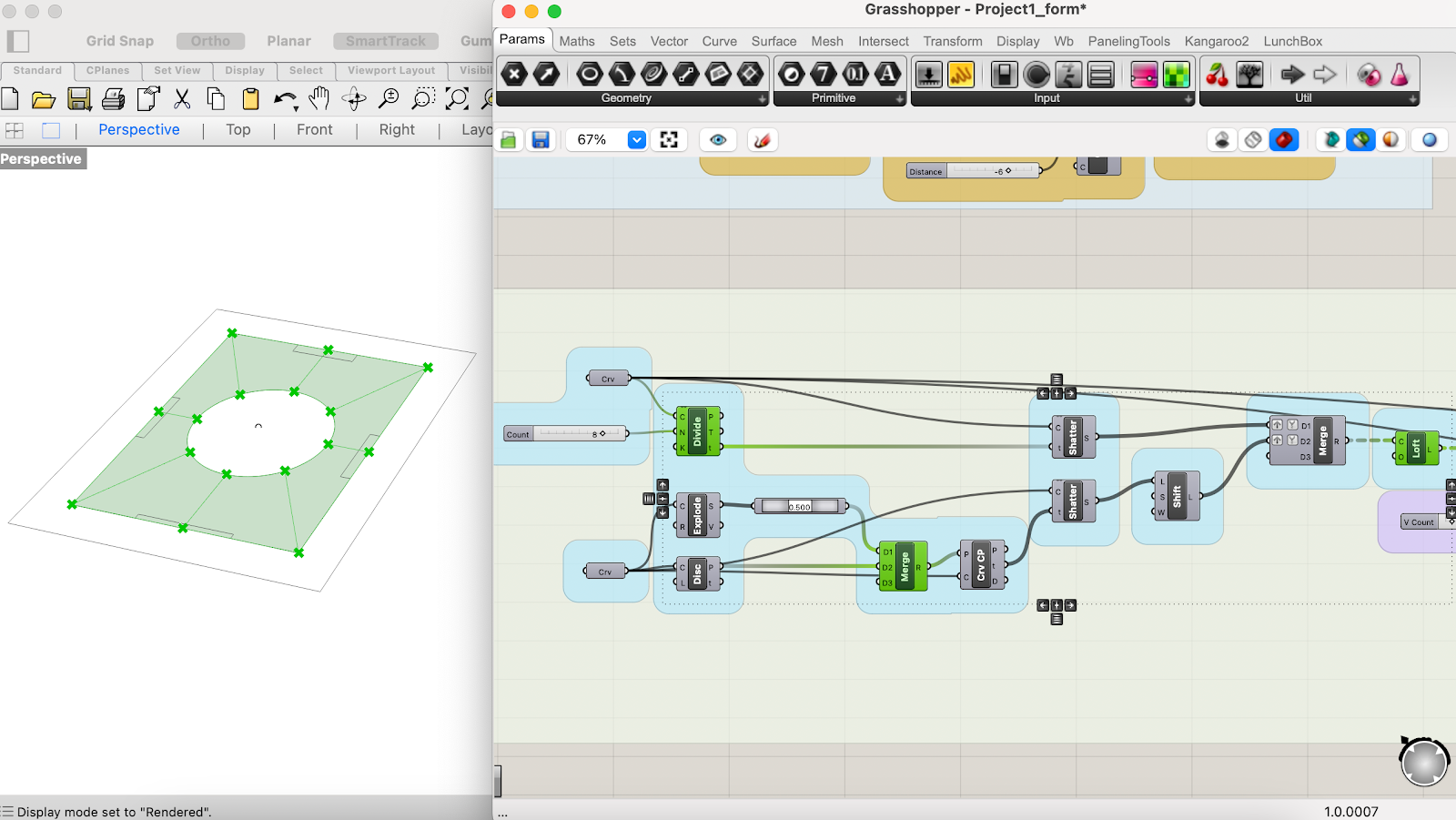Image resolution: width=1456 pixels, height=820 pixels.
Task: Toggle Ortho mode in Rhino
Action: [210, 41]
